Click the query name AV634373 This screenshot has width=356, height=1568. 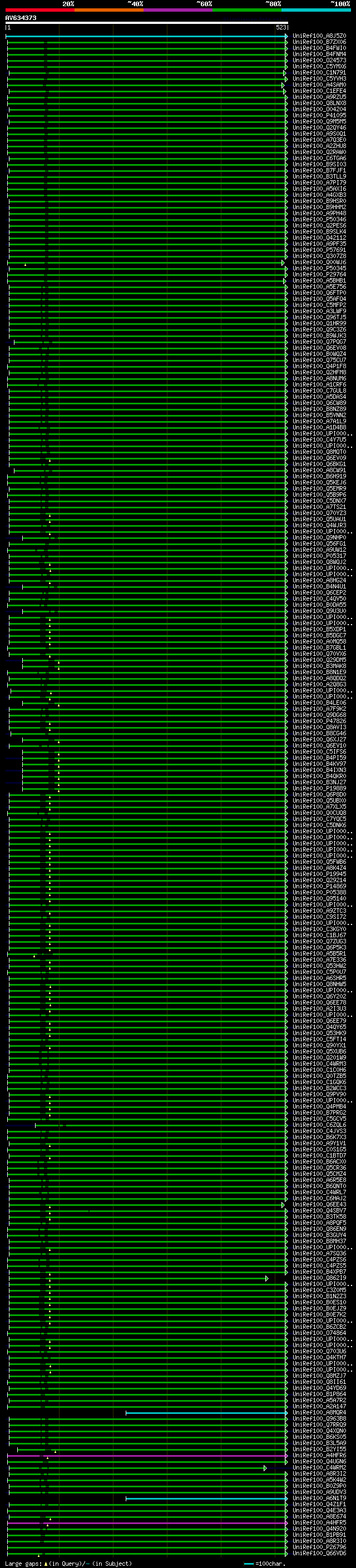(x=21, y=18)
